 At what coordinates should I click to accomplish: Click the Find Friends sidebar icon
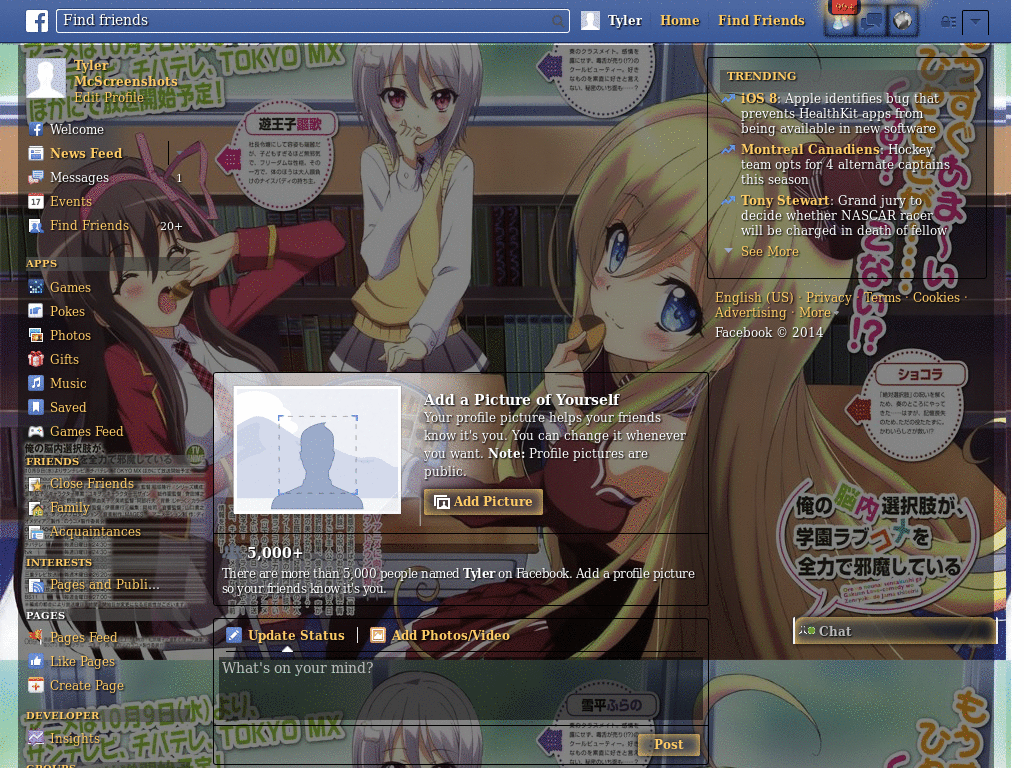tap(36, 226)
